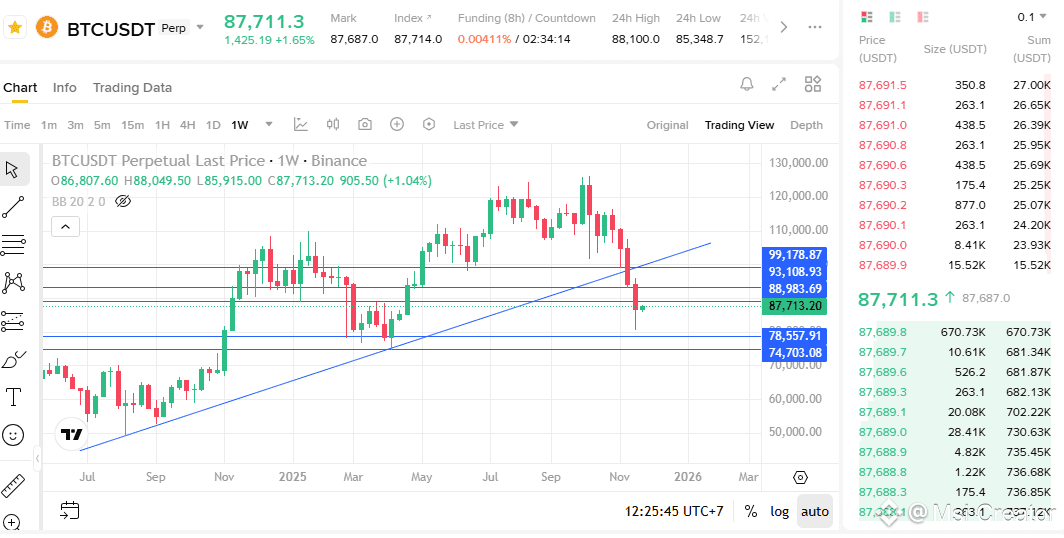Image resolution: width=1064 pixels, height=538 pixels.
Task: Select the horizontal lines Fibonacci tool
Action: pos(14,245)
